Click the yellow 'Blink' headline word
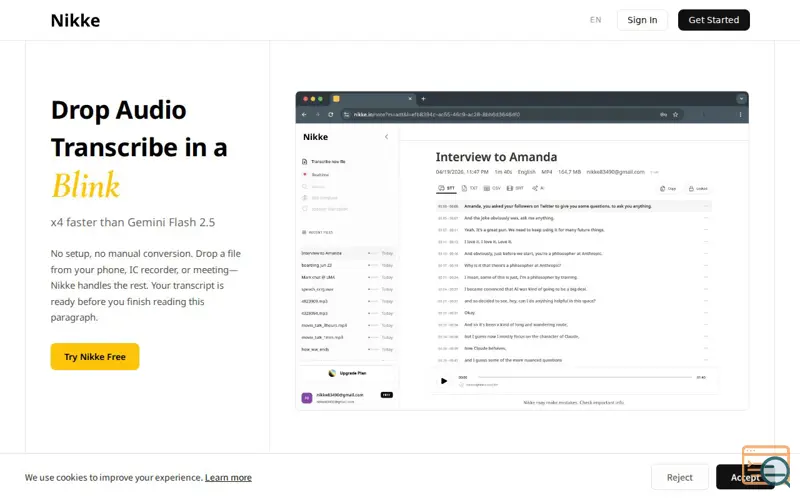The width and height of the screenshot is (800, 500). pos(85,185)
